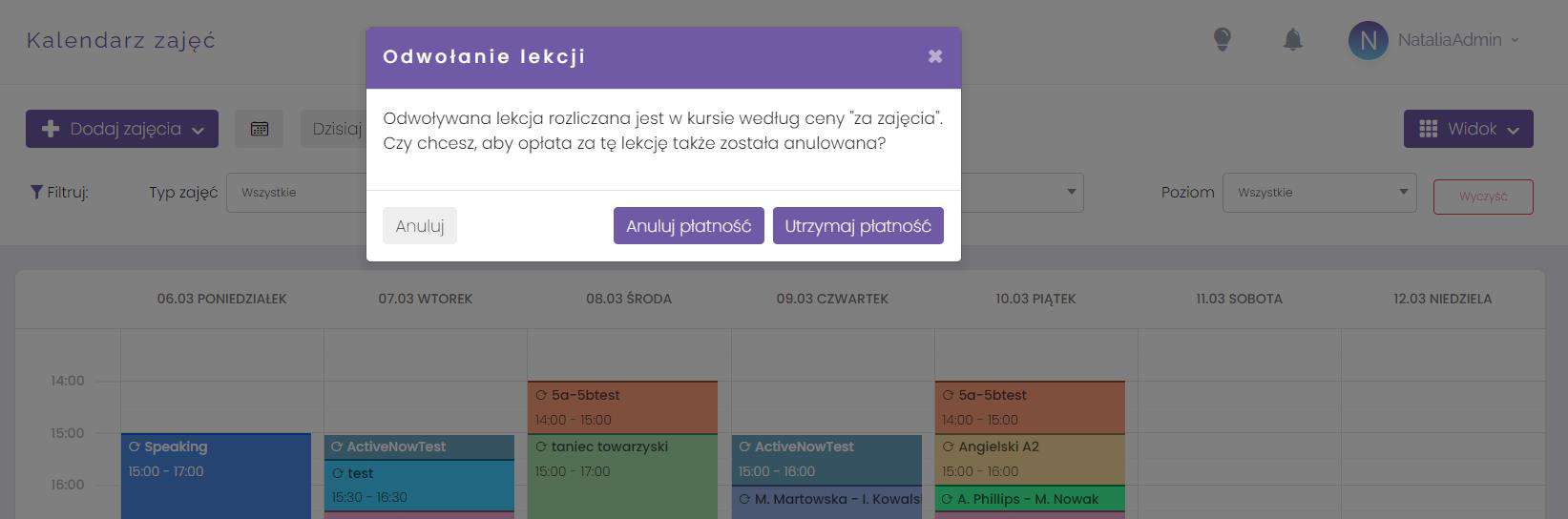
Task: Click the Filtruj funnel icon
Action: point(36,192)
